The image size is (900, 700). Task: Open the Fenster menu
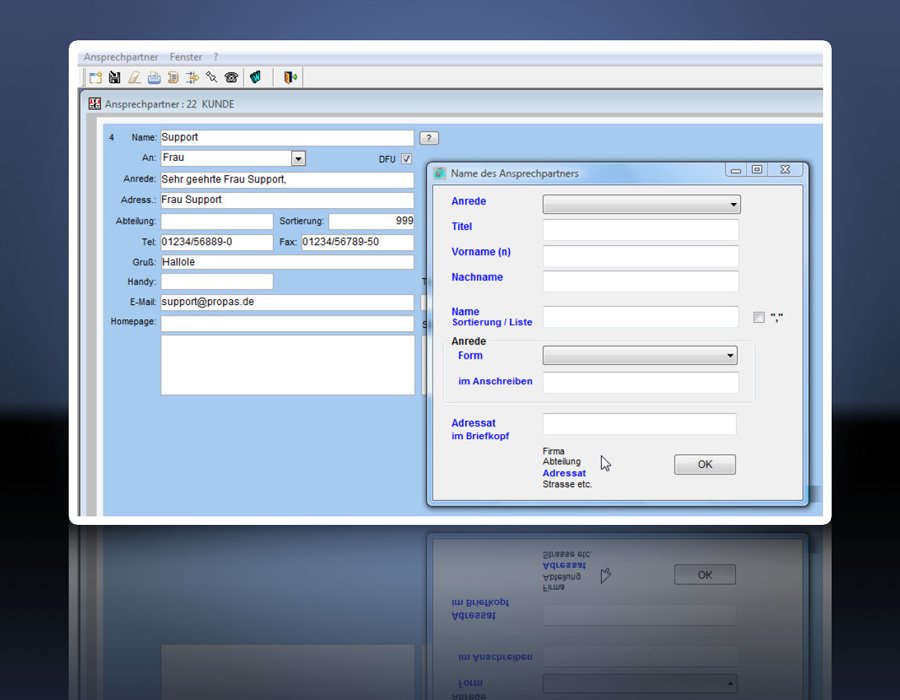pos(185,57)
